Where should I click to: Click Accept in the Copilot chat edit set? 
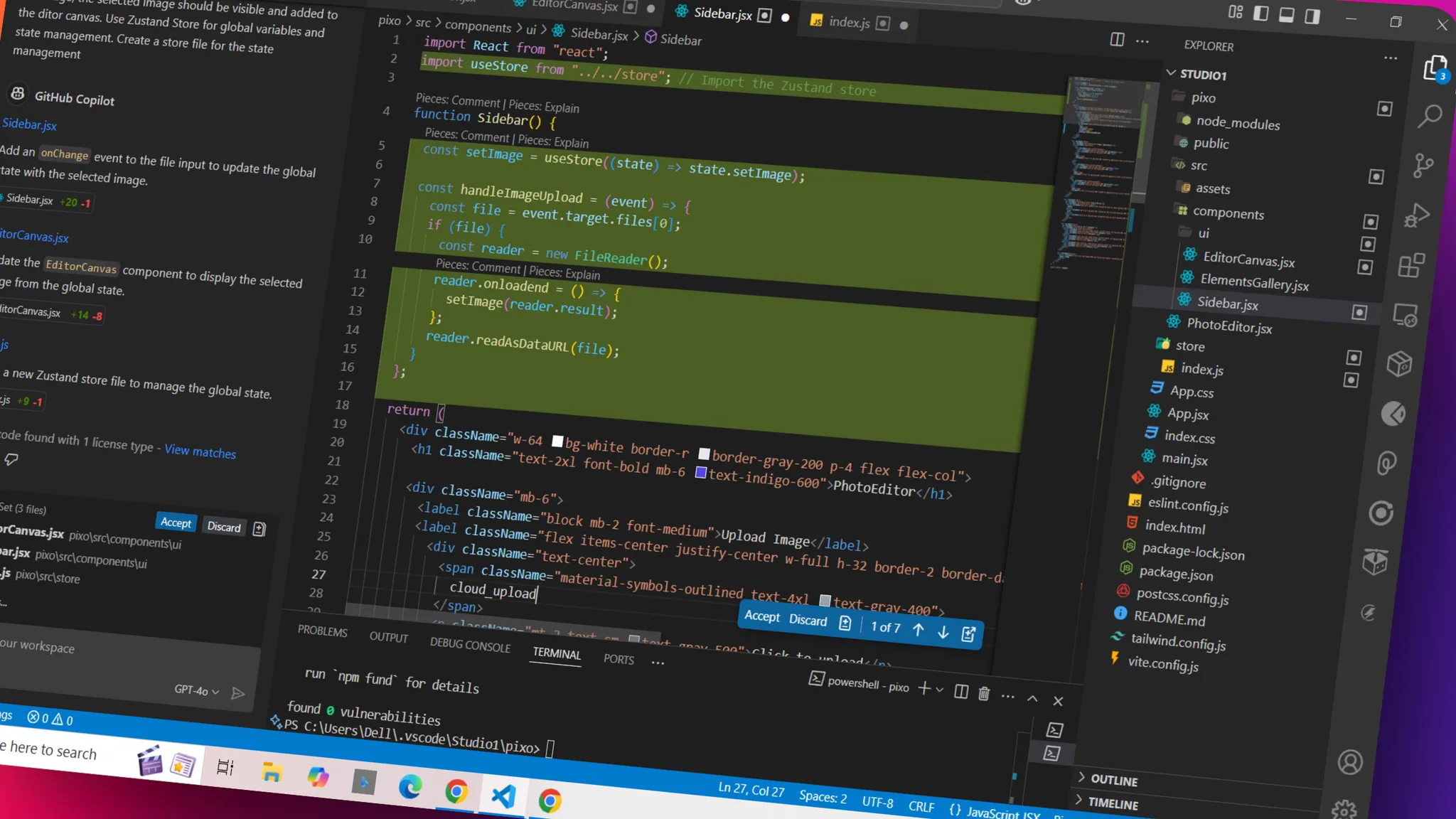(x=176, y=523)
